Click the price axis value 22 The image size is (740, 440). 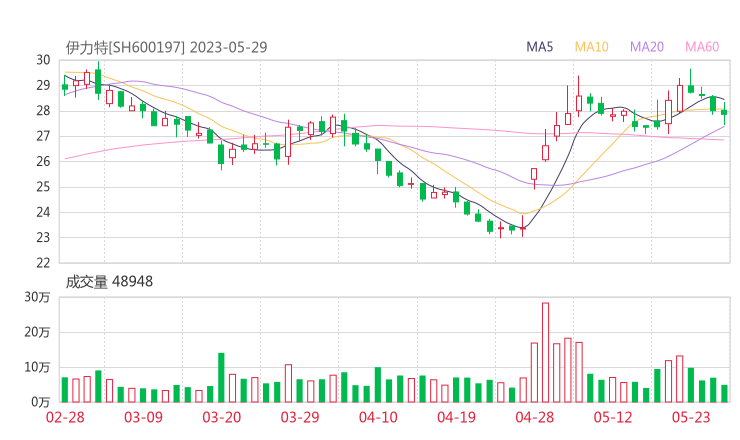[x=43, y=263]
